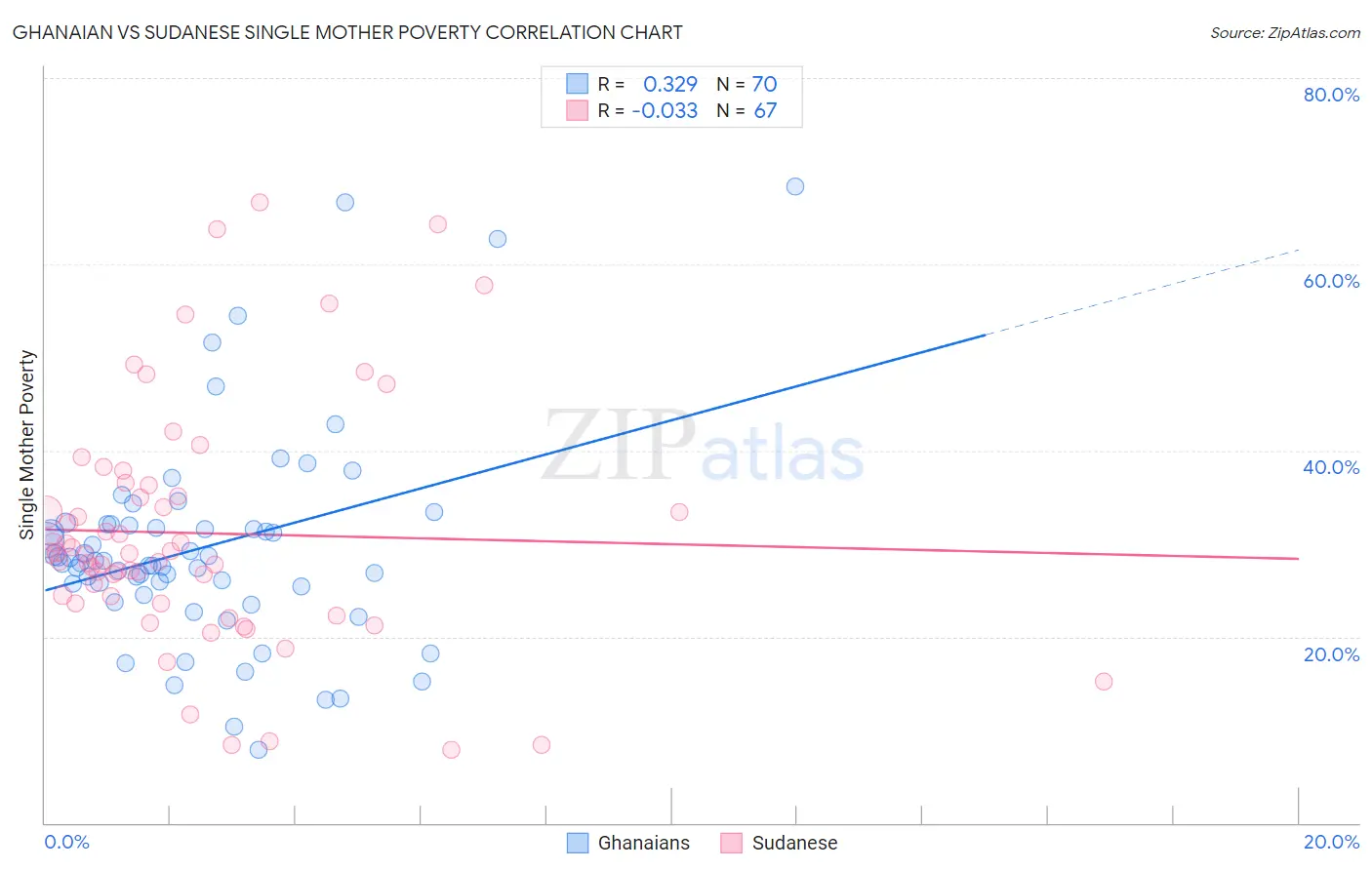
Task: Click the blue R = 0.329 stats swatch
Action: pos(578,84)
